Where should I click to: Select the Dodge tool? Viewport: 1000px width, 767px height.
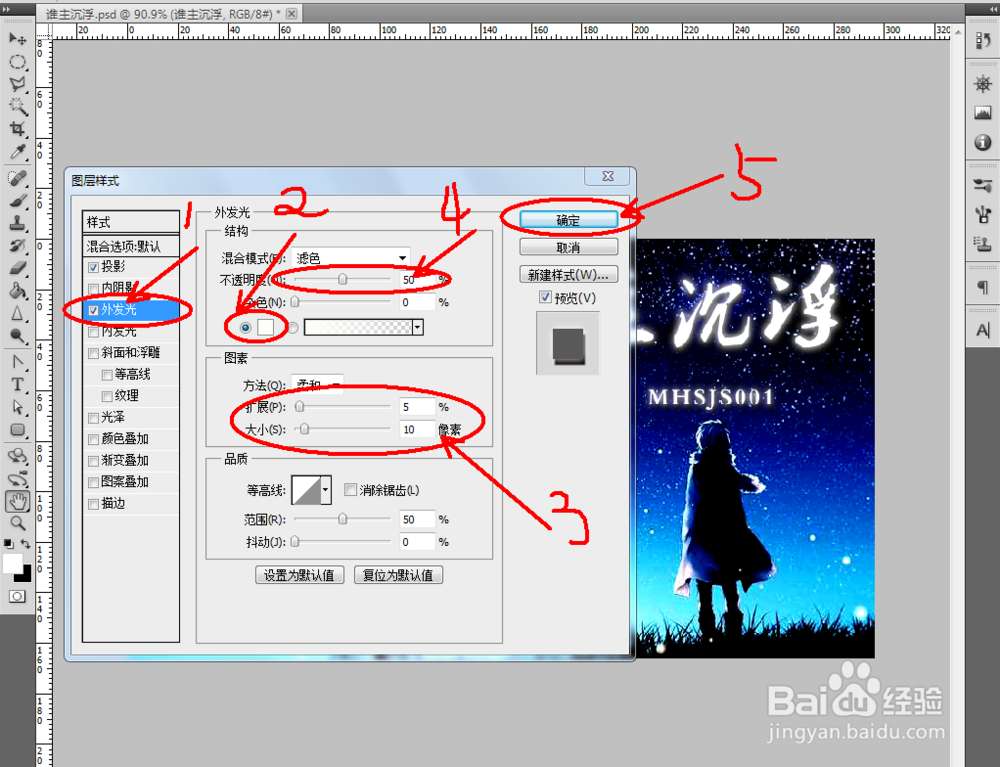coord(17,336)
